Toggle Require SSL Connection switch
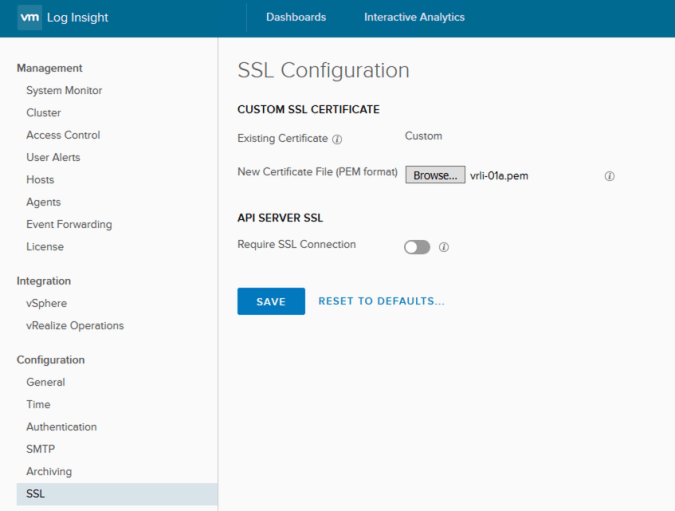The image size is (675, 511). coord(417,247)
